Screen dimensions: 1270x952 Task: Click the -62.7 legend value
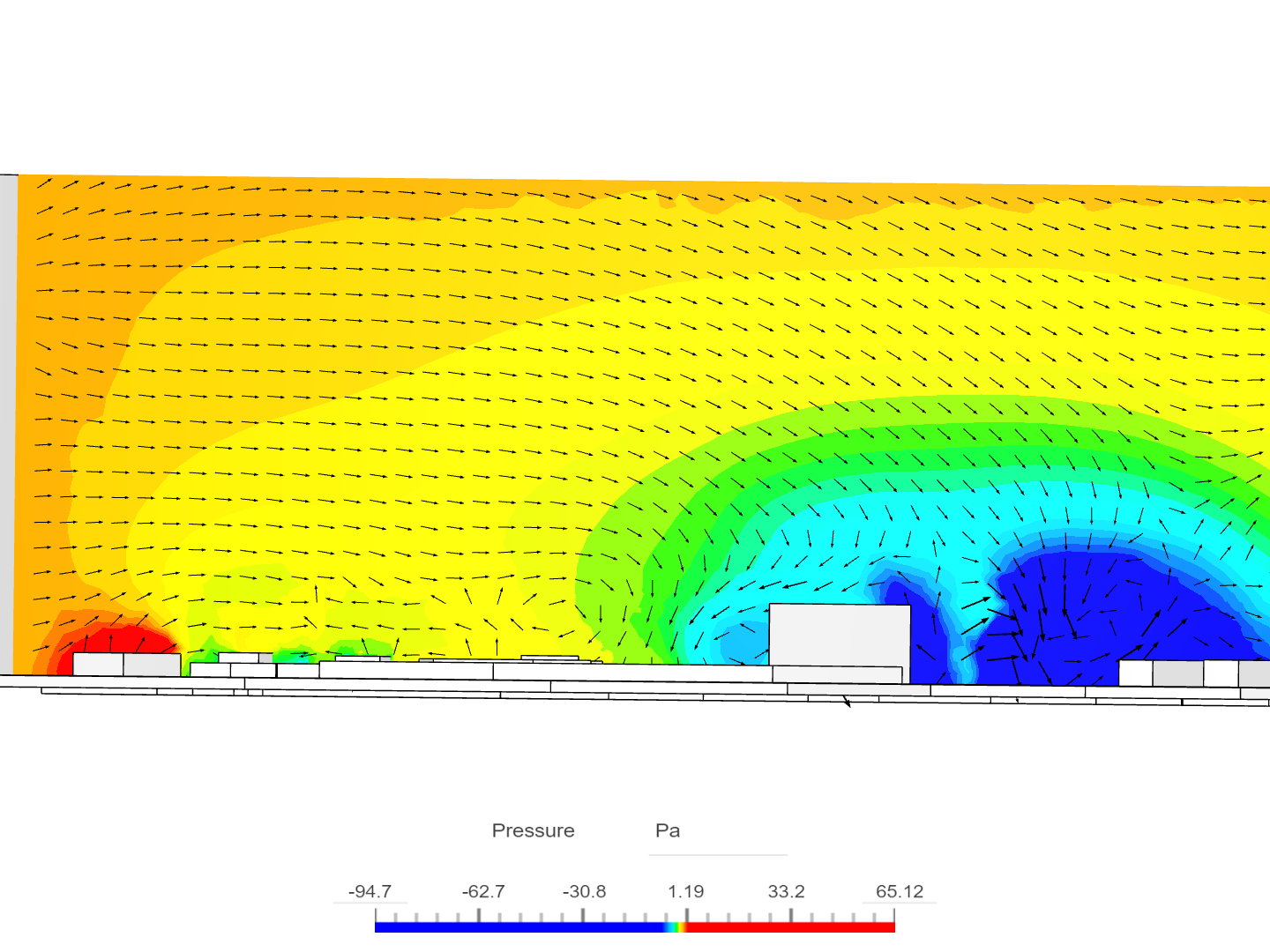click(483, 891)
